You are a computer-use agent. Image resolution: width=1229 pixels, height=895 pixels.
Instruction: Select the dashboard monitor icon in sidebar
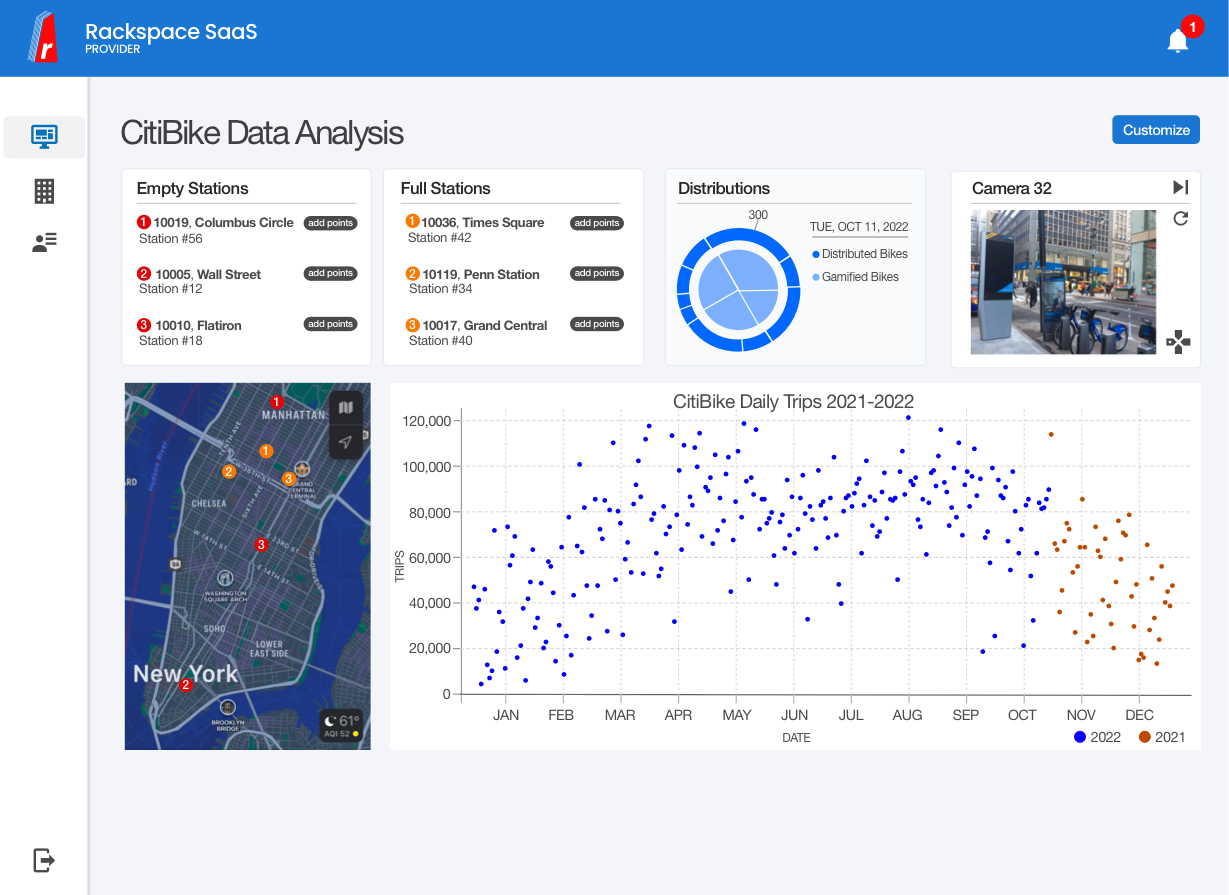point(44,137)
